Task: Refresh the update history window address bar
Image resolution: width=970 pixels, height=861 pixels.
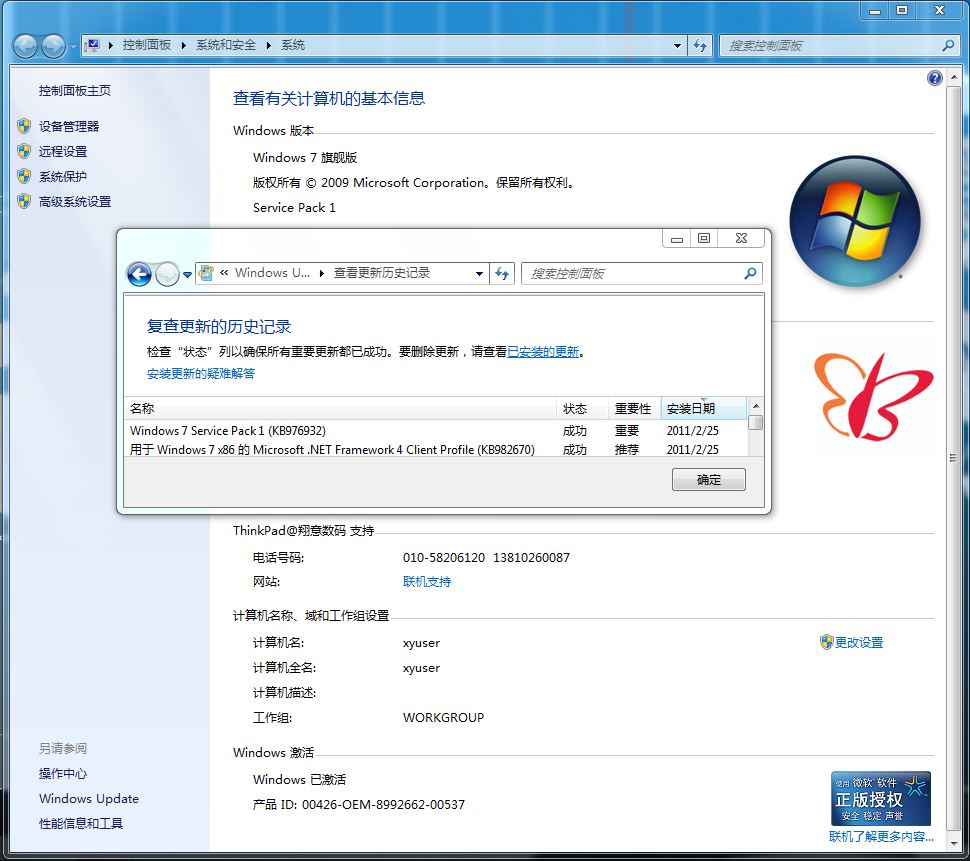Action: [502, 273]
